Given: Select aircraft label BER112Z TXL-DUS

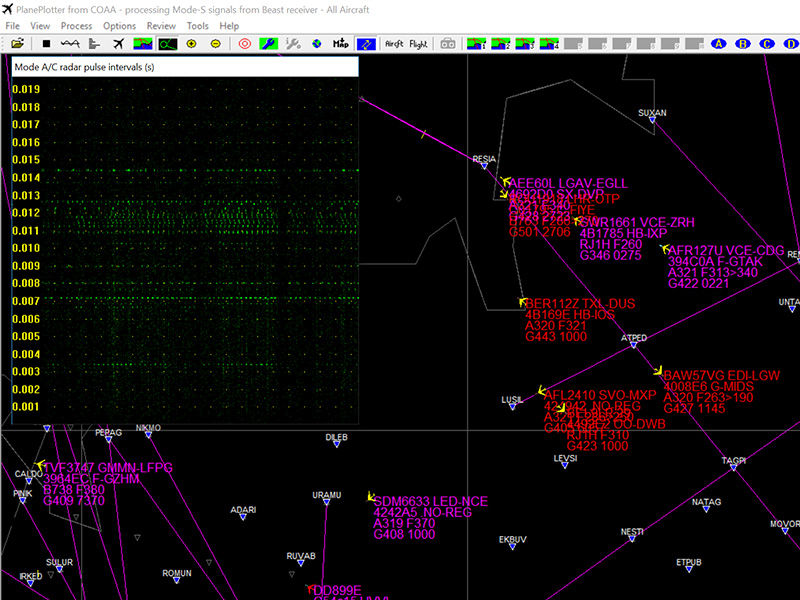Looking at the screenshot, I should pyautogui.click(x=580, y=304).
